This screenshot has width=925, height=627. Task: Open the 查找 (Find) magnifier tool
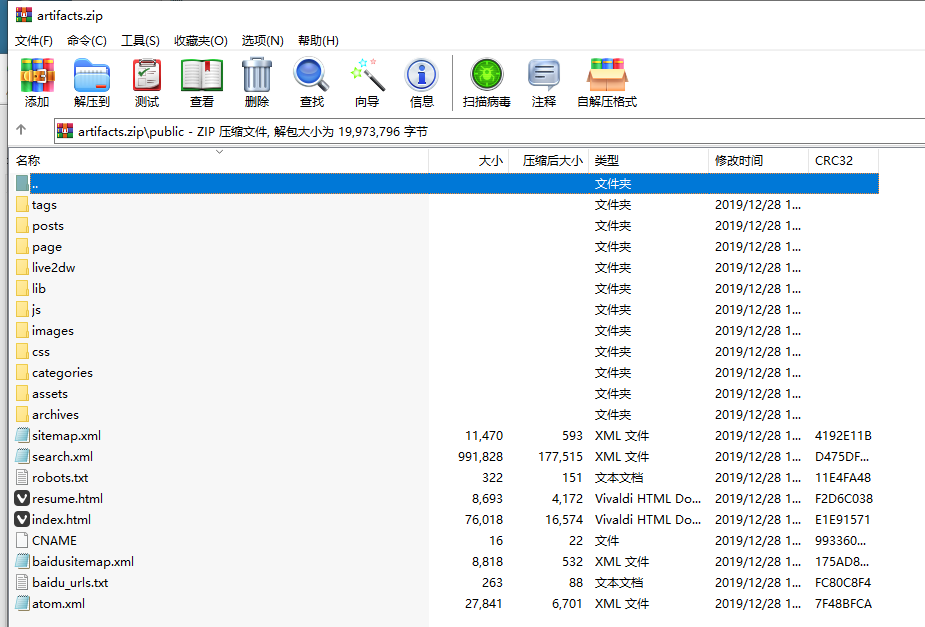[x=312, y=82]
